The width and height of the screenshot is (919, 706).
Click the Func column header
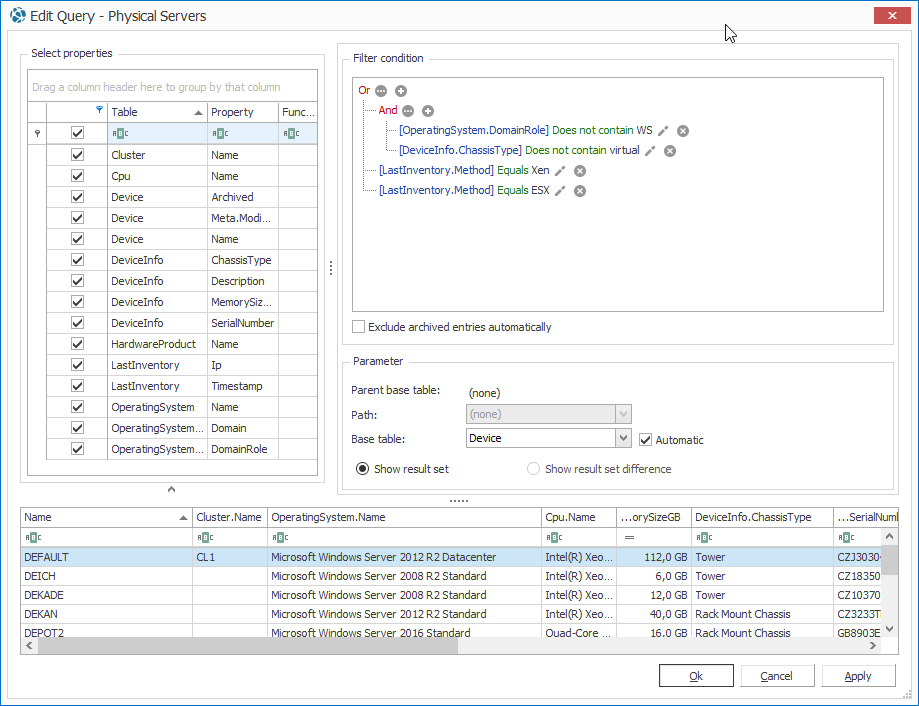click(x=298, y=112)
